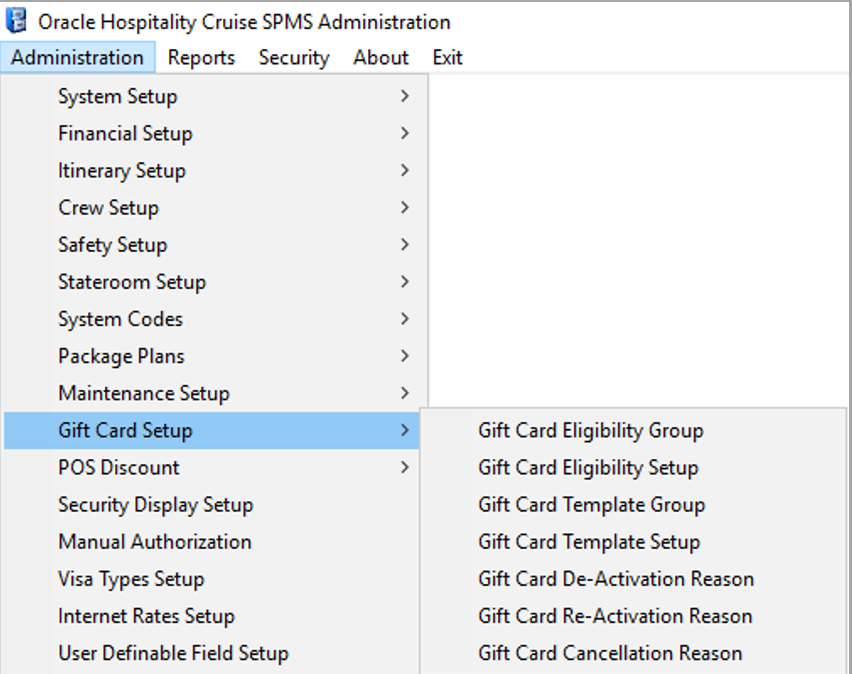
Task: Open Gift Card Cancellation Reason
Action: coord(633,653)
